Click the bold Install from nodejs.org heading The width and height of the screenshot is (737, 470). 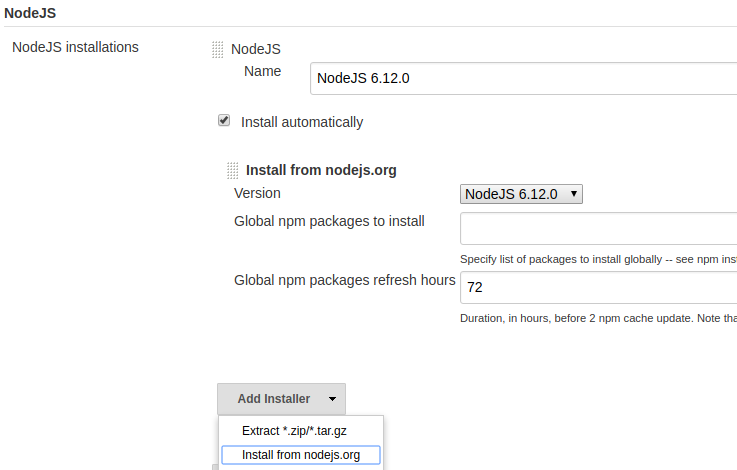coord(321,170)
